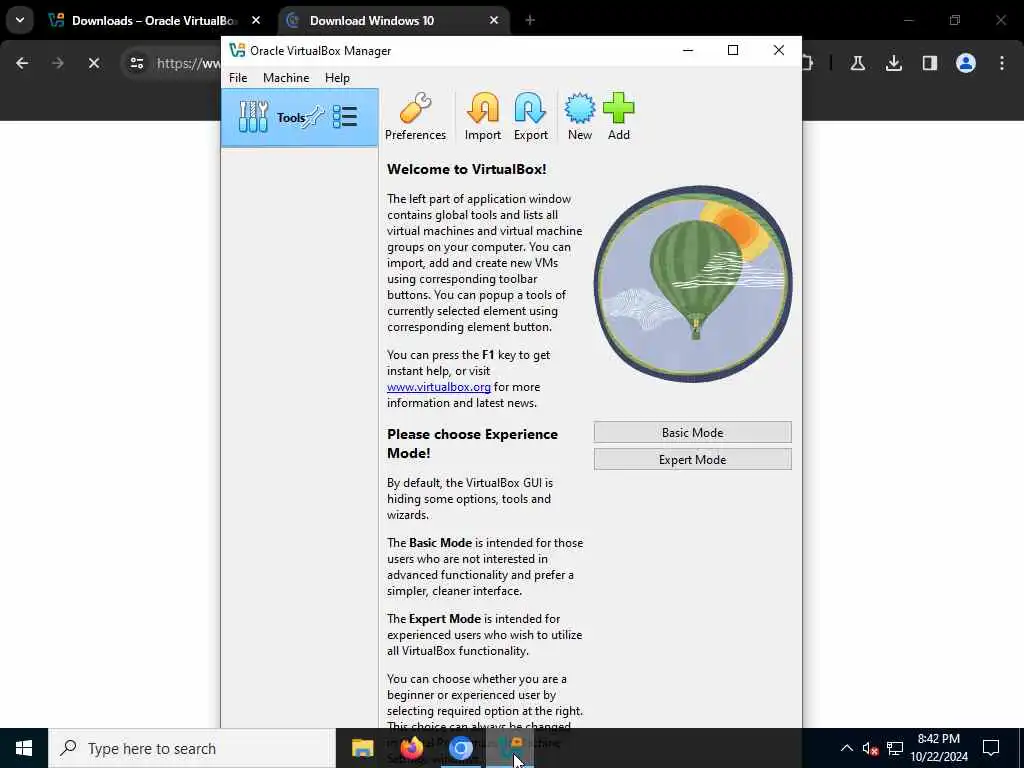
Task: Show hidden system tray icons
Action: [x=846, y=748]
